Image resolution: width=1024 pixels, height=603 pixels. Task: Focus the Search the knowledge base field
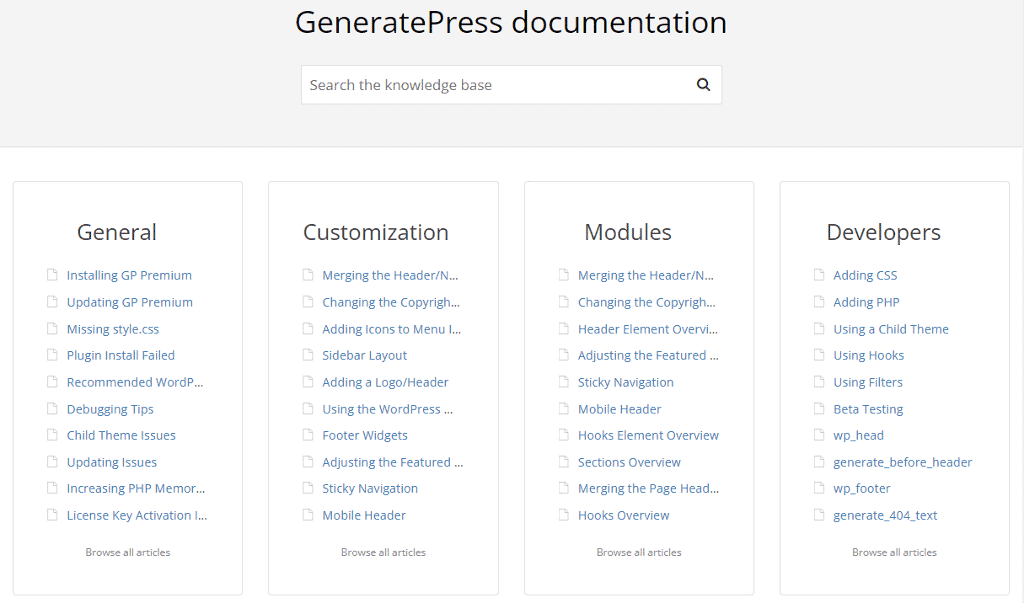click(x=495, y=85)
